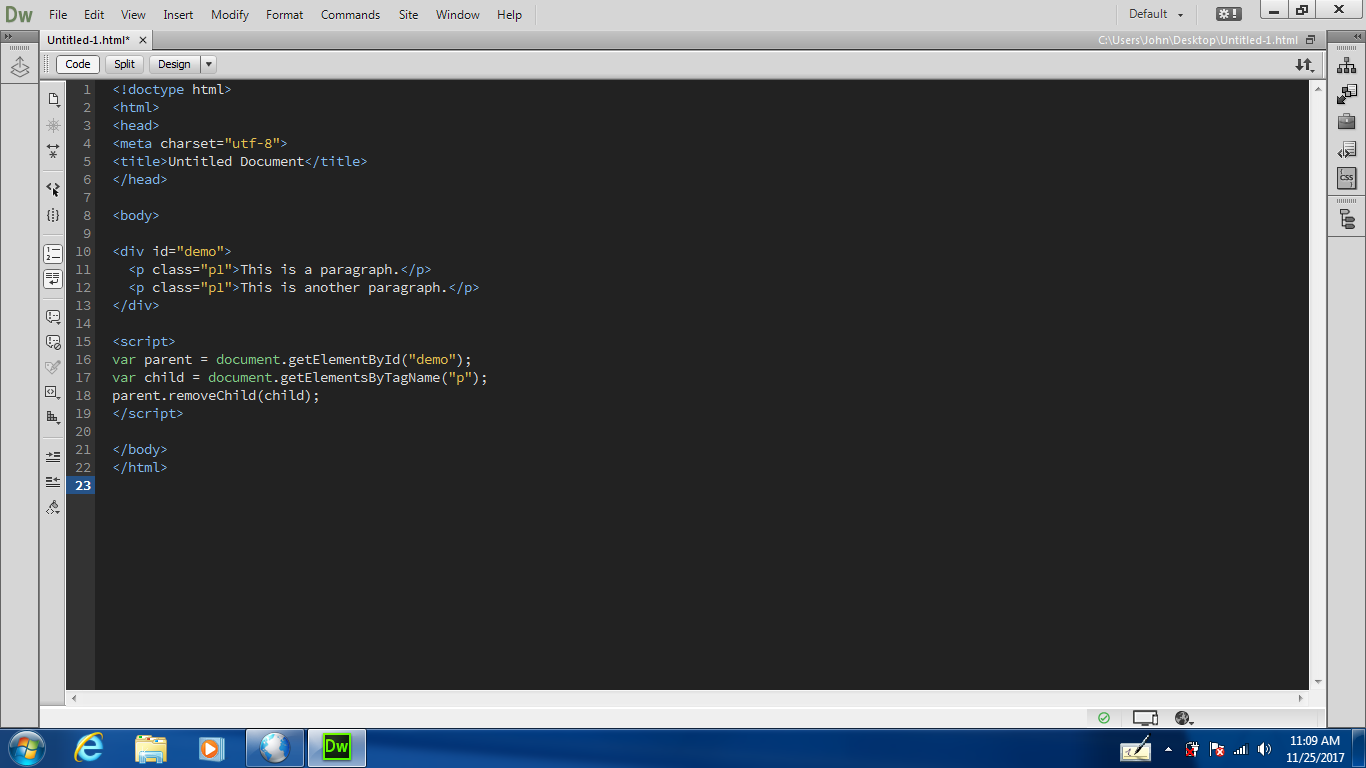Open the CSS Designer panel icon

[x=1347, y=178]
